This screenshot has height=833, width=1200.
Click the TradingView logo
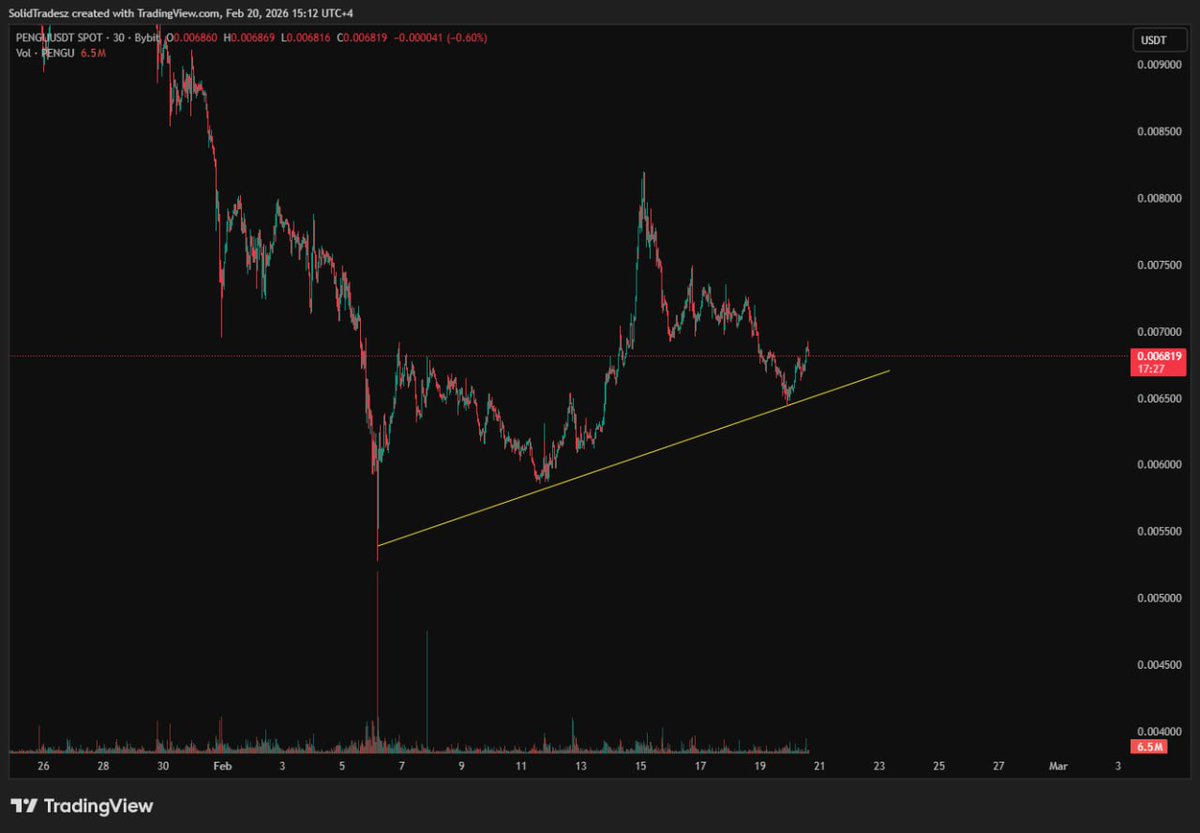[82, 806]
